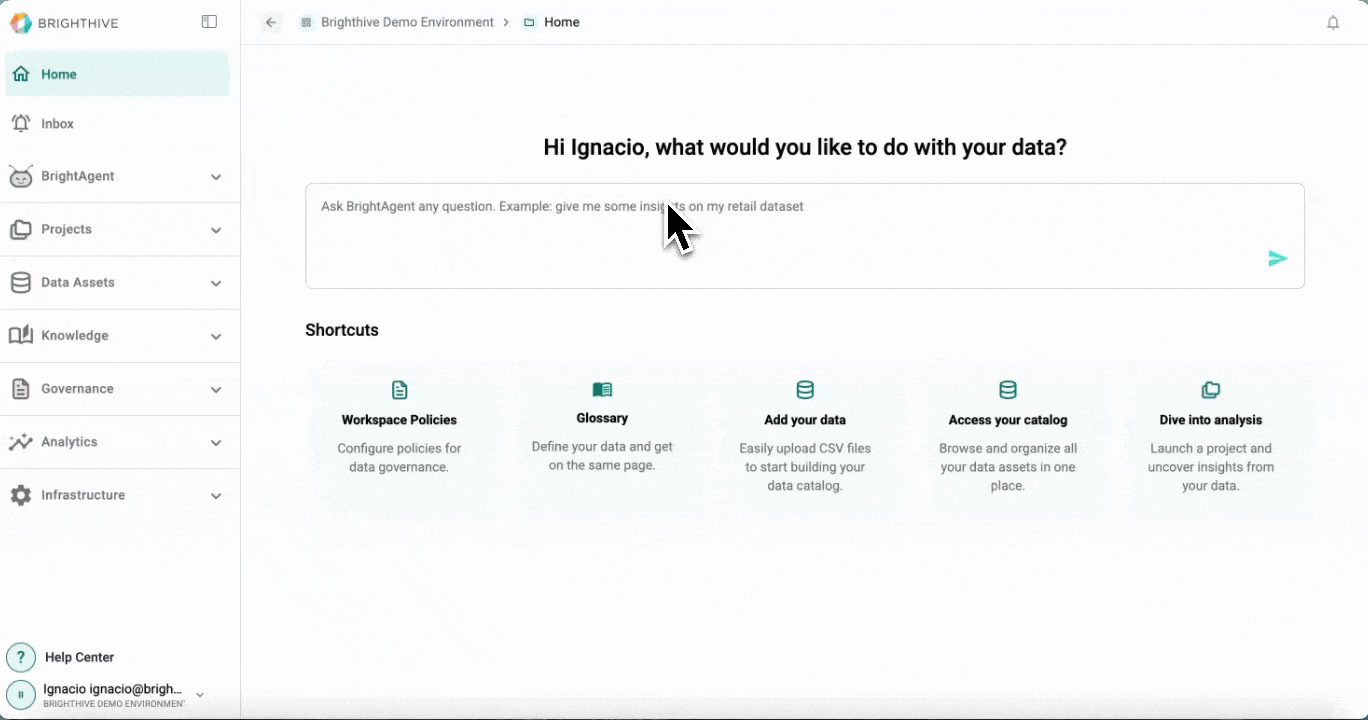Viewport: 1368px width, 720px height.
Task: Click the Home breadcrumb label
Action: tap(562, 22)
